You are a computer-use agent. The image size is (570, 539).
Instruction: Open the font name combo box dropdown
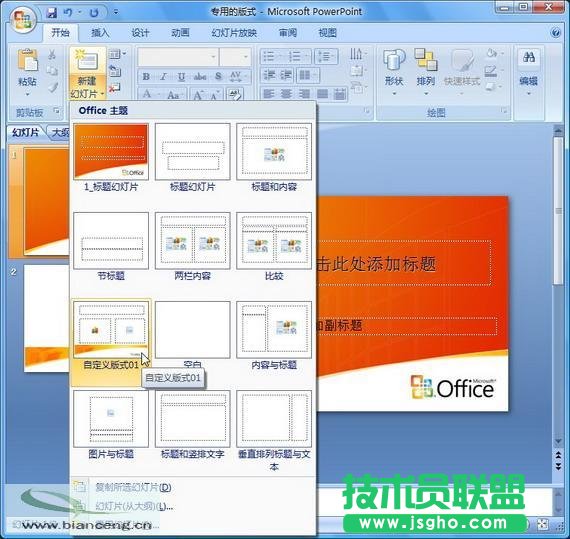pos(213,57)
